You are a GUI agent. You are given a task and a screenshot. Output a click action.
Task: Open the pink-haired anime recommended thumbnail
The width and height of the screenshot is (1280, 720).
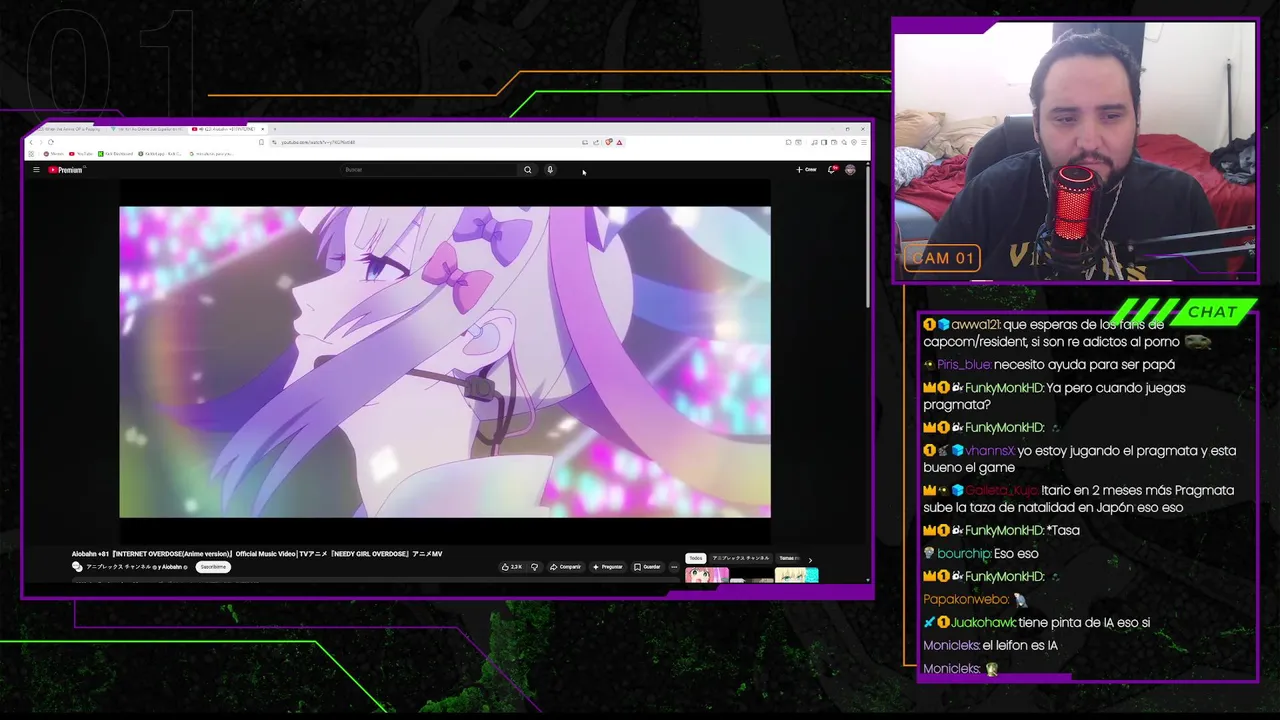(707, 575)
